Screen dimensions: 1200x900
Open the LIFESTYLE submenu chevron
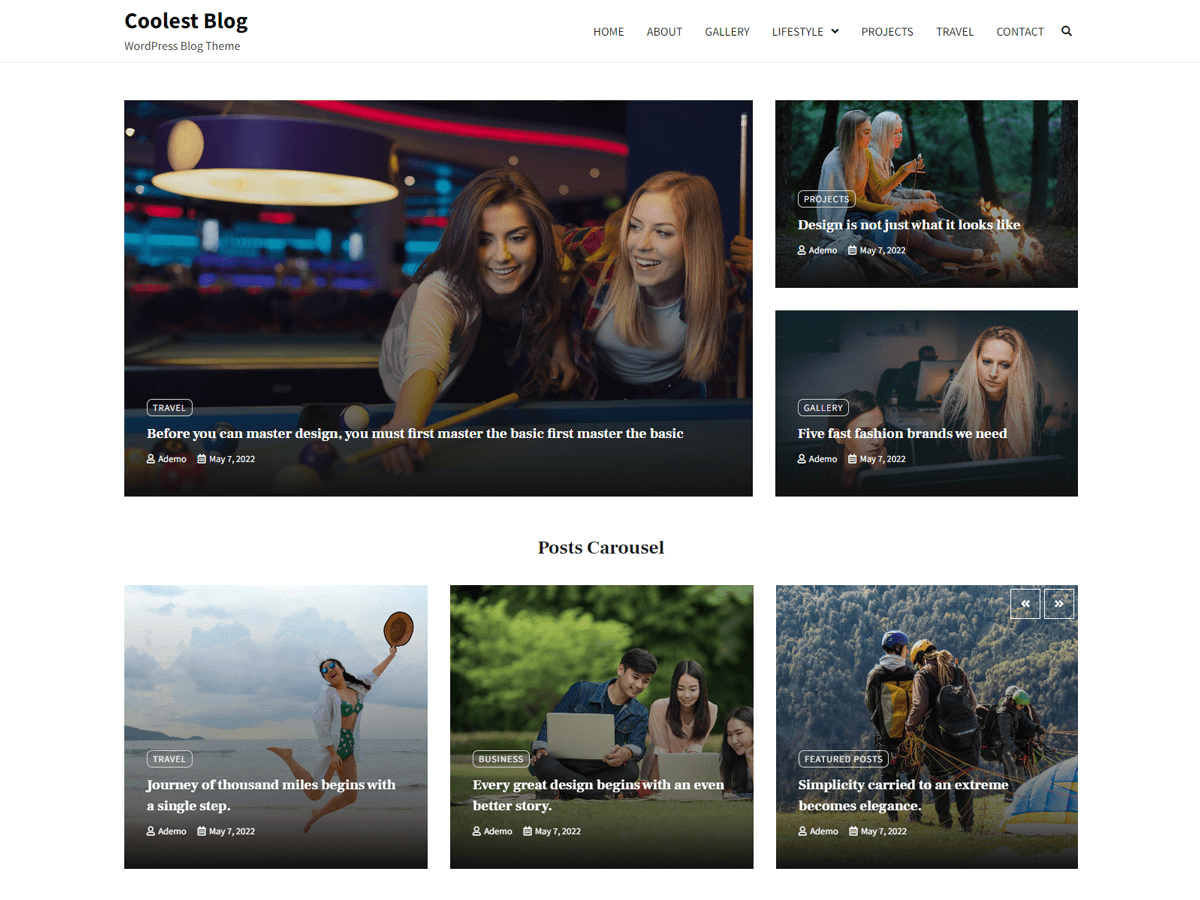pos(834,31)
